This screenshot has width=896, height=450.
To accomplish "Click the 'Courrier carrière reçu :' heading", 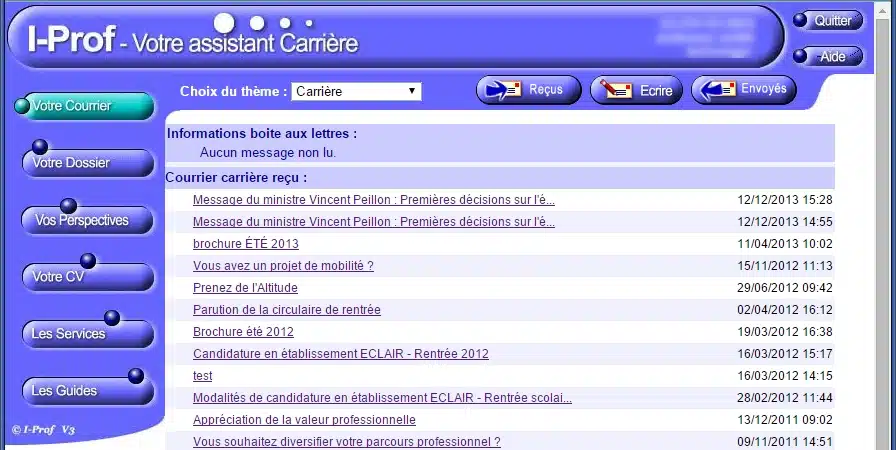I will pyautogui.click(x=236, y=178).
